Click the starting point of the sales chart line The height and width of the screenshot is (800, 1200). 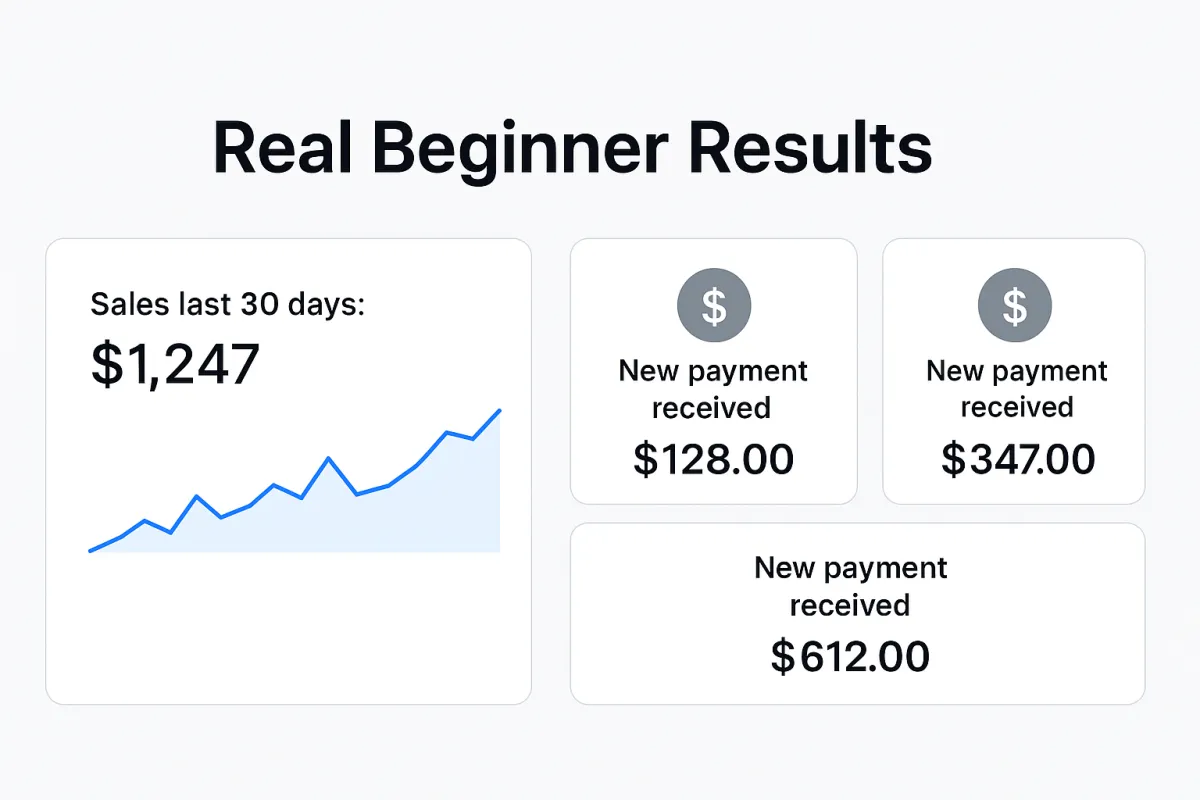91,550
